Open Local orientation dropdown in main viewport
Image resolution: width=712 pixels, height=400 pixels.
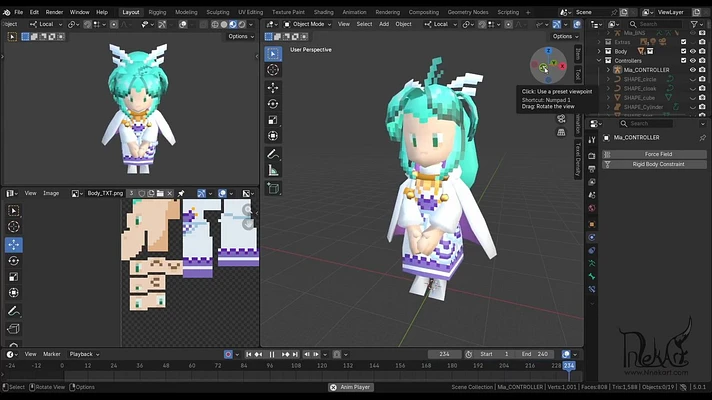click(x=440, y=24)
